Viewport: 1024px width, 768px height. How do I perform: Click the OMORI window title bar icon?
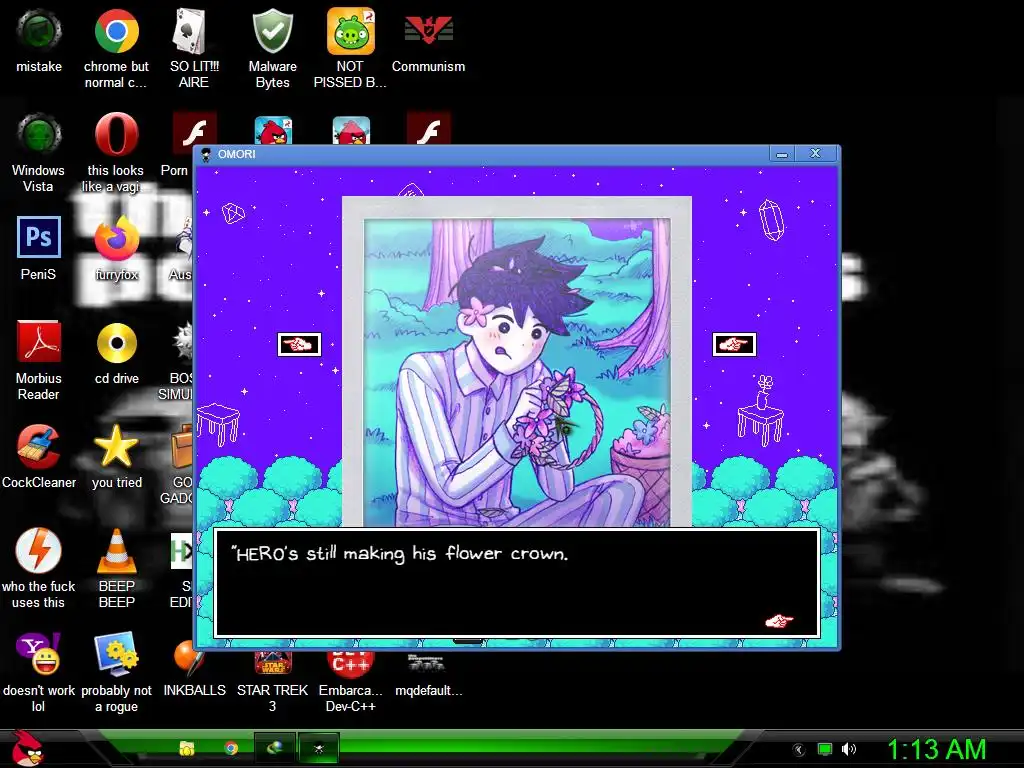(206, 154)
